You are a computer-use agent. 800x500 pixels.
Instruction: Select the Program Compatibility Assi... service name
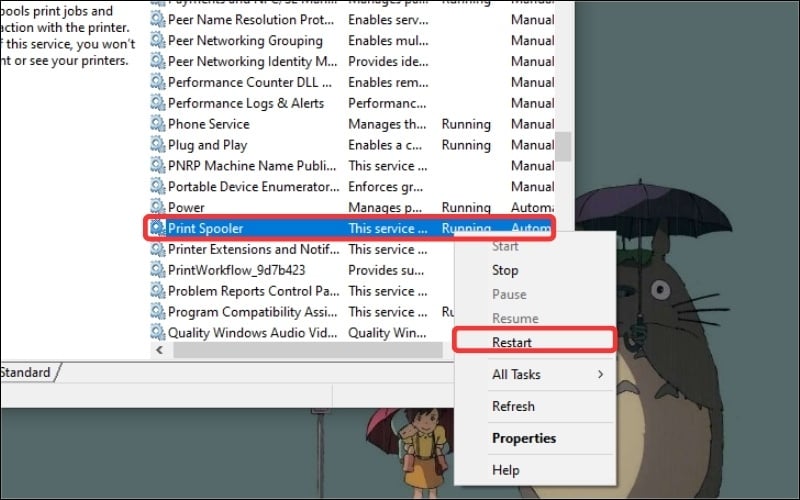tap(253, 312)
